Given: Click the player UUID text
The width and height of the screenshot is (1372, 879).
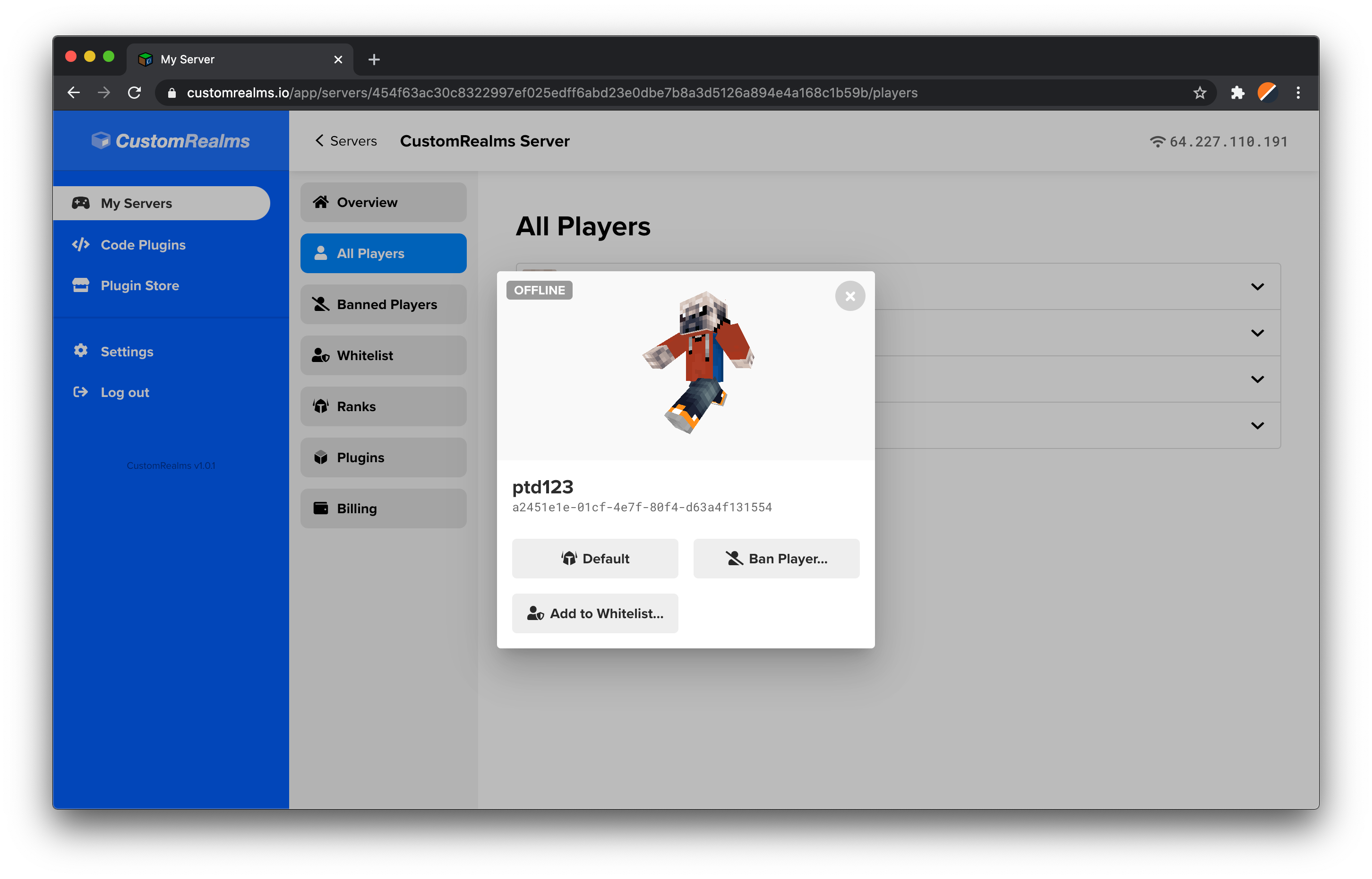Looking at the screenshot, I should point(642,508).
